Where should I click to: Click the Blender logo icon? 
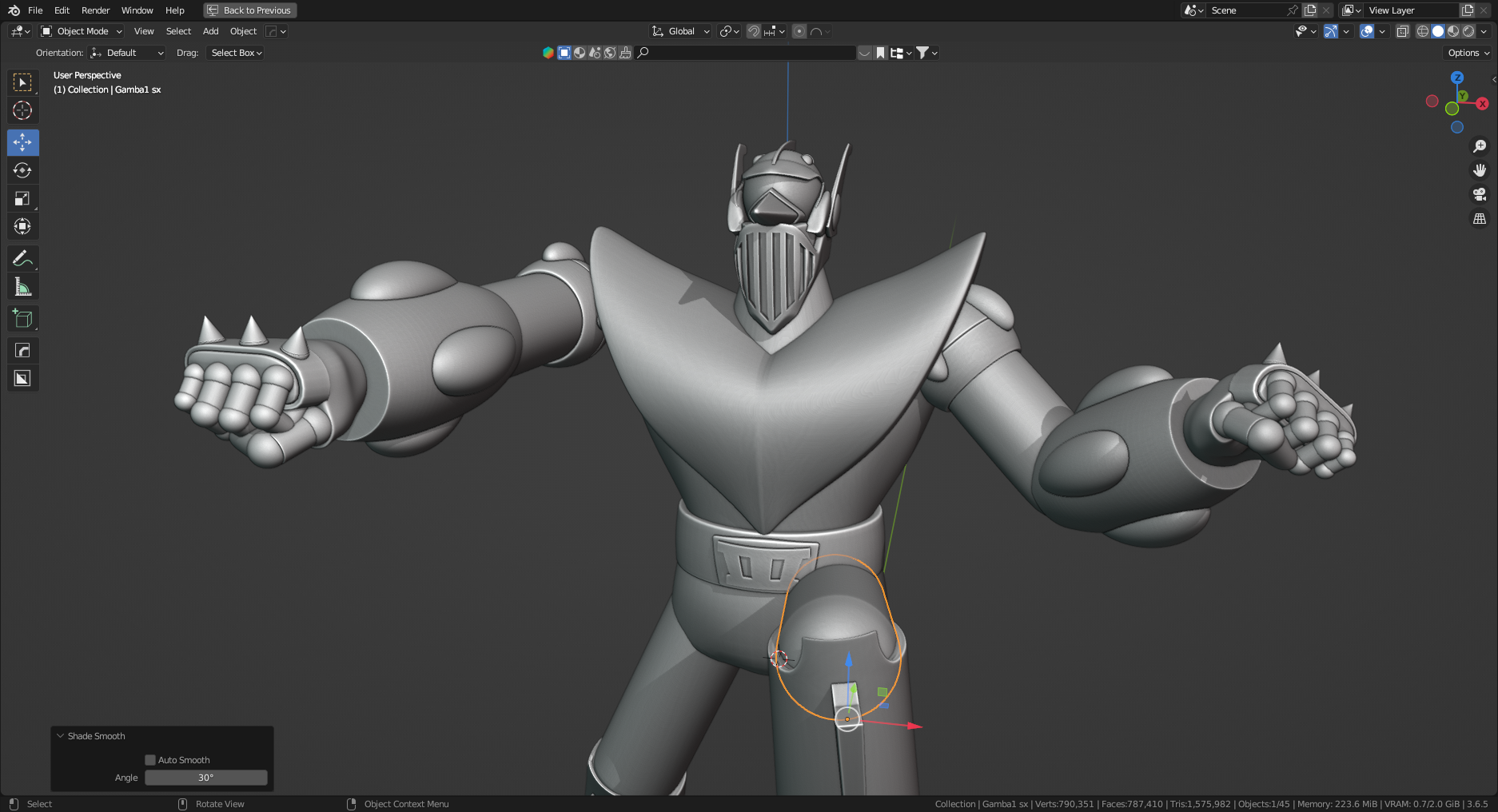[x=14, y=10]
